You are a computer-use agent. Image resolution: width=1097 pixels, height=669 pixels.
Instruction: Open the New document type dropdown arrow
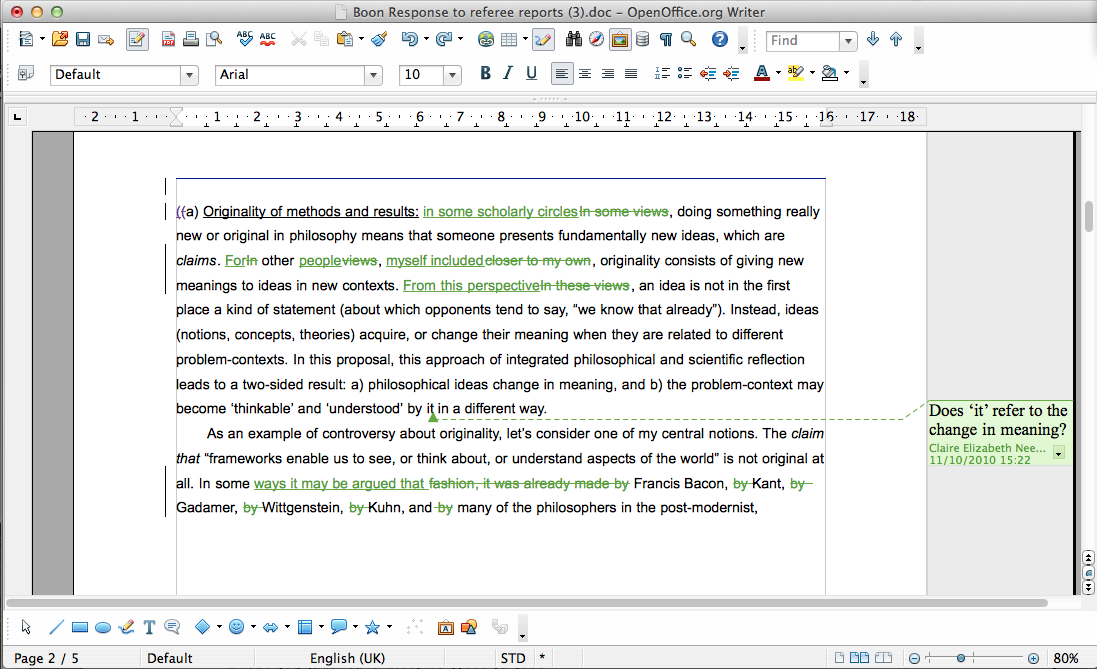[42, 39]
